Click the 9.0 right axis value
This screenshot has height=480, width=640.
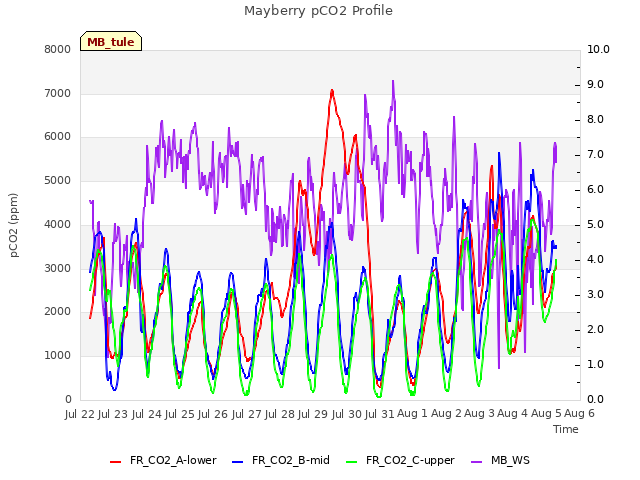point(596,84)
